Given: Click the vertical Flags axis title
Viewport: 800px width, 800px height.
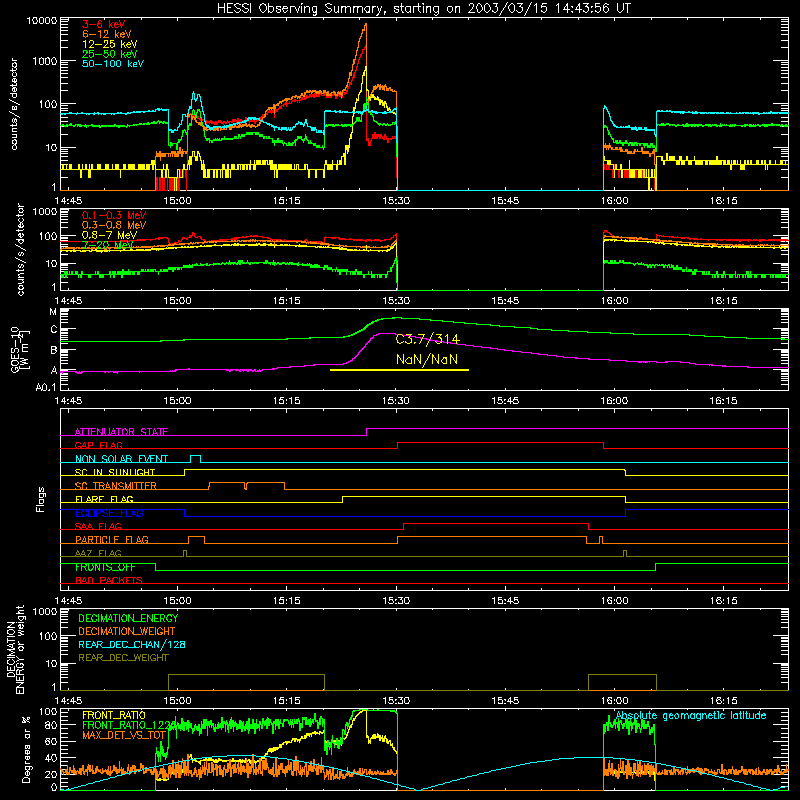Looking at the screenshot, I should pyautogui.click(x=41, y=499).
